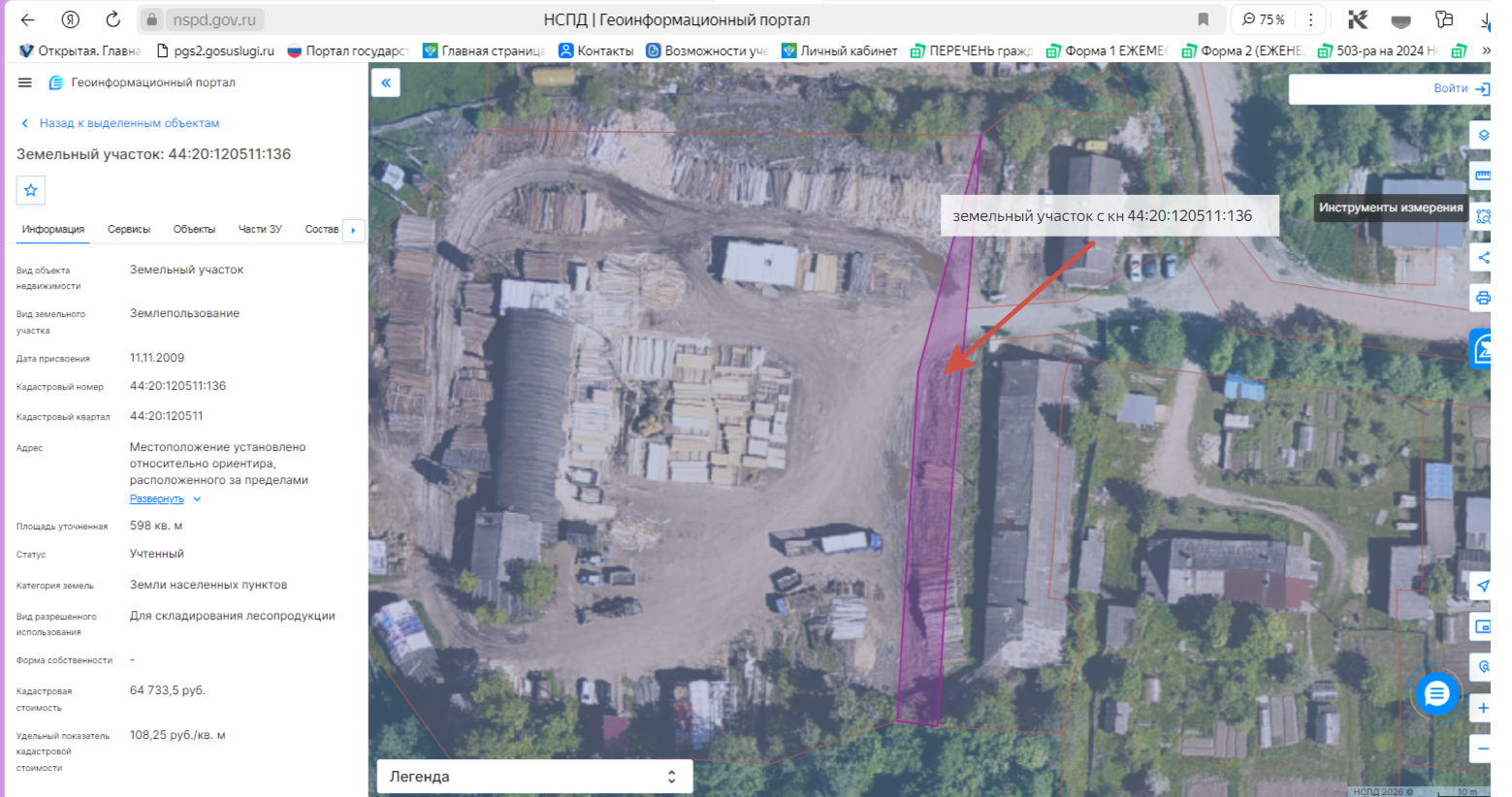Open the Части ЗУ tab

pyautogui.click(x=260, y=230)
